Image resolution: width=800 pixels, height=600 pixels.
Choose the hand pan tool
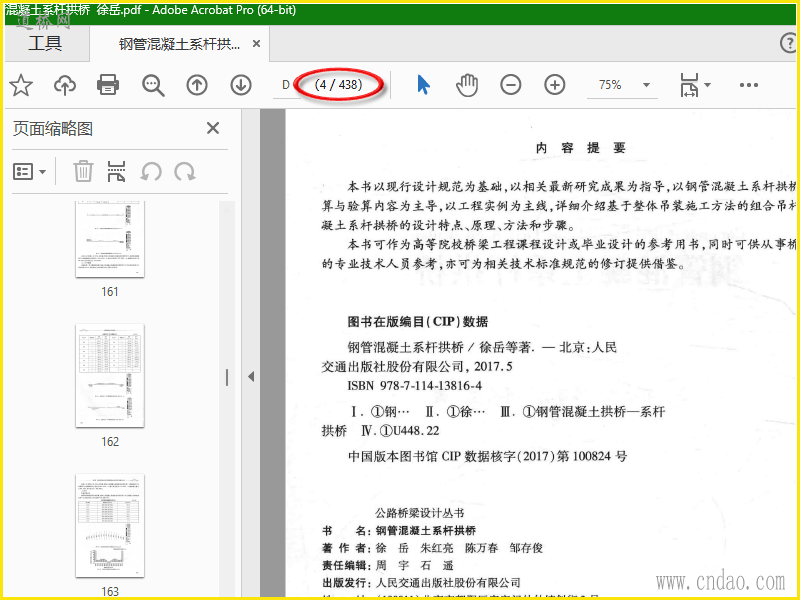pyautogui.click(x=467, y=85)
